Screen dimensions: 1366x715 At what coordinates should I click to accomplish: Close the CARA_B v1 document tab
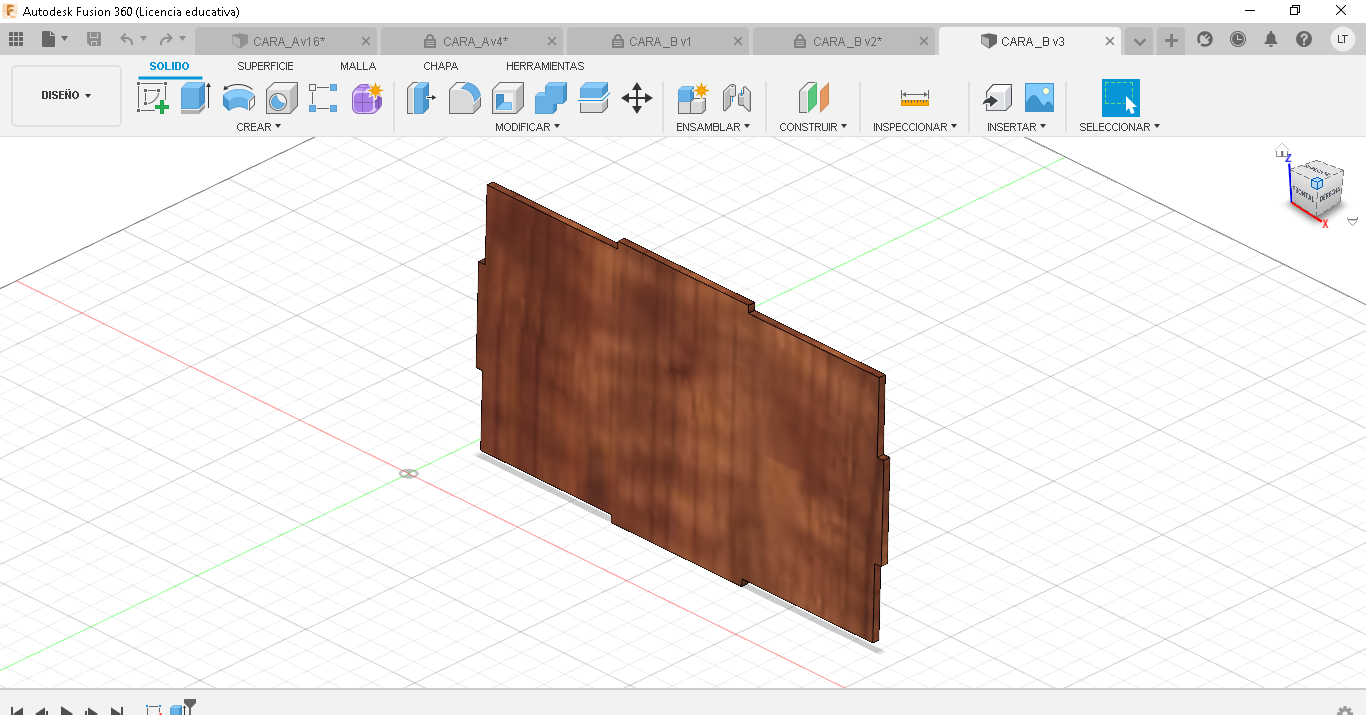pyautogui.click(x=738, y=41)
